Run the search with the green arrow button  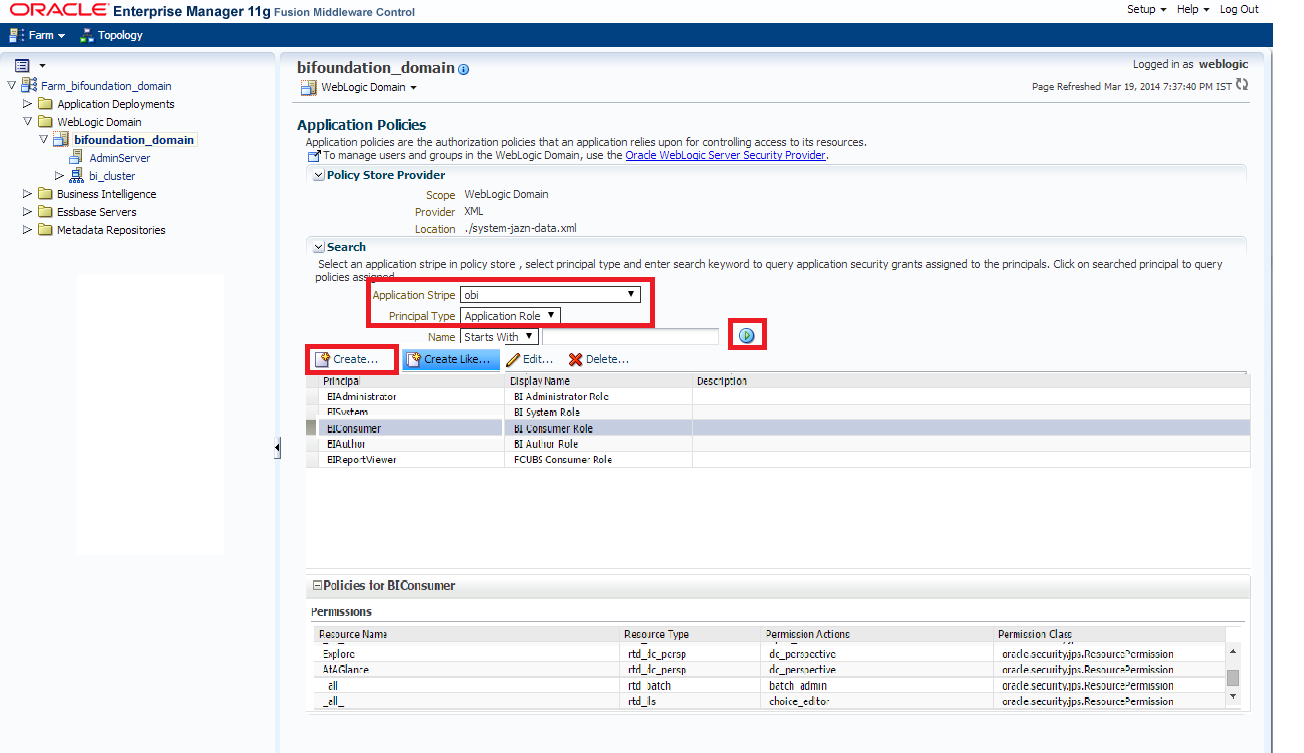coord(746,335)
